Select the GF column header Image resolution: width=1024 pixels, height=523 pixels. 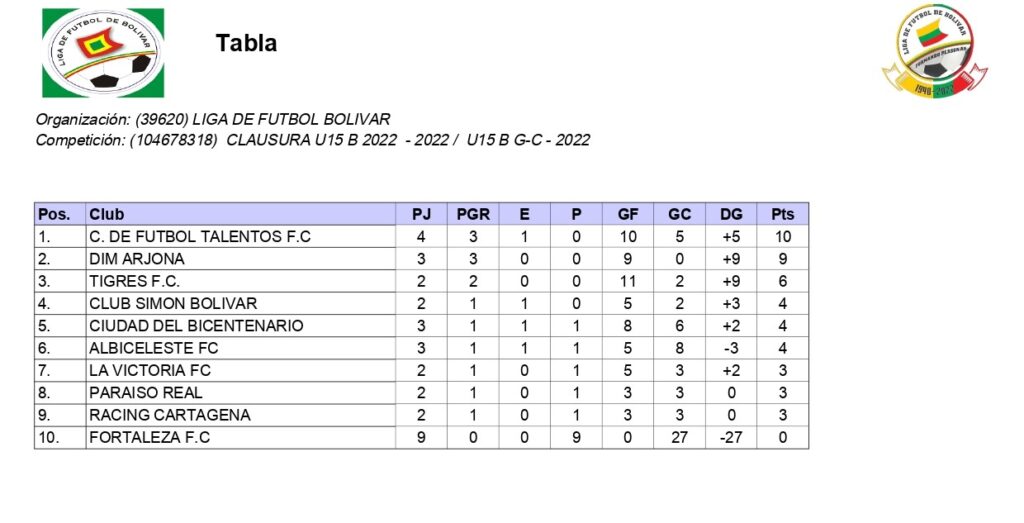click(x=628, y=214)
